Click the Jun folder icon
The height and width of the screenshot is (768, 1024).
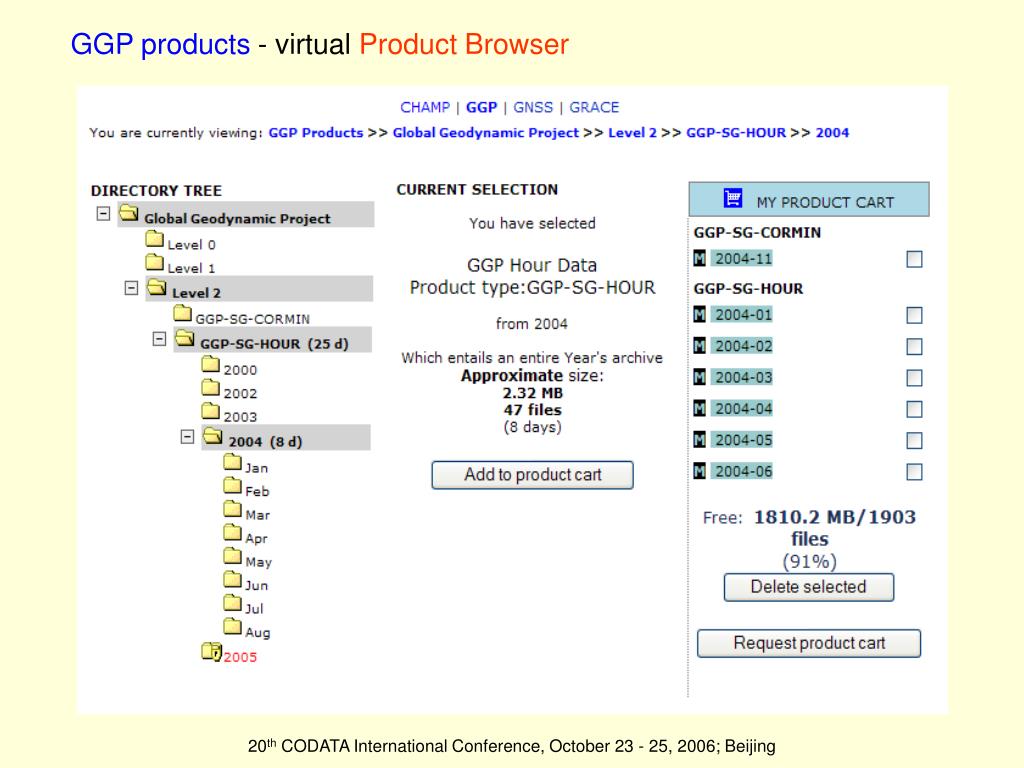tap(232, 579)
